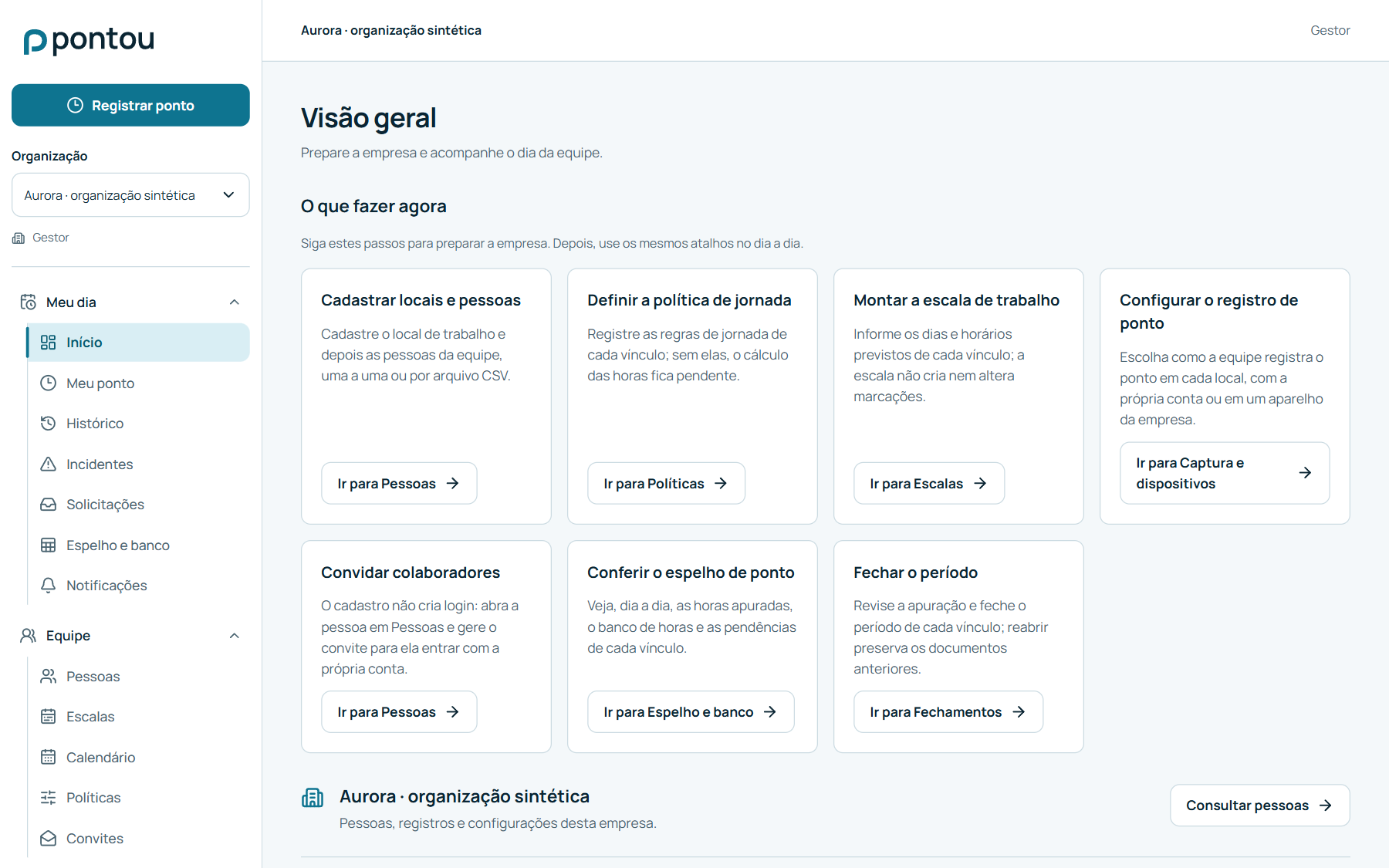Click the Incidentes warning triangle icon
Screen dimensions: 1389x868
[x=48, y=464]
